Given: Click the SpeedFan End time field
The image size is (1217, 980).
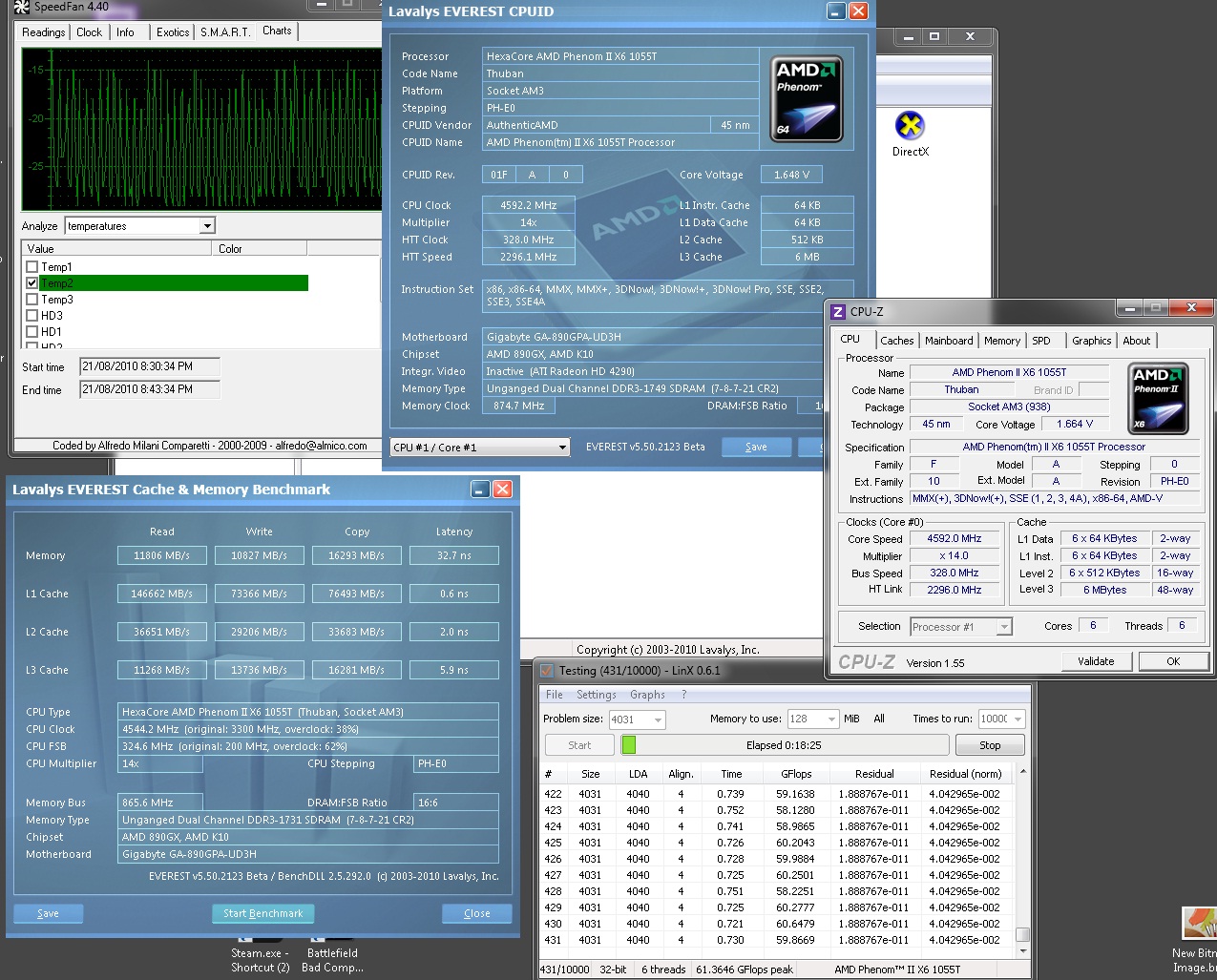Looking at the screenshot, I should coord(150,389).
